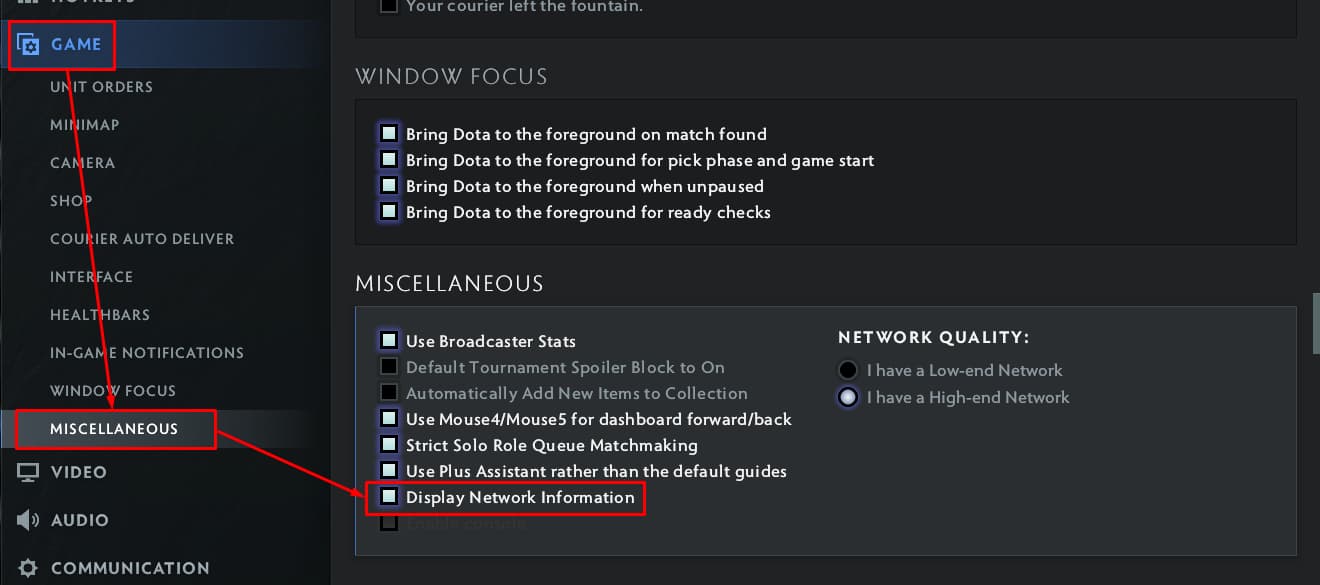Select I have a High-end Network
The height and width of the screenshot is (585, 1320).
848,396
